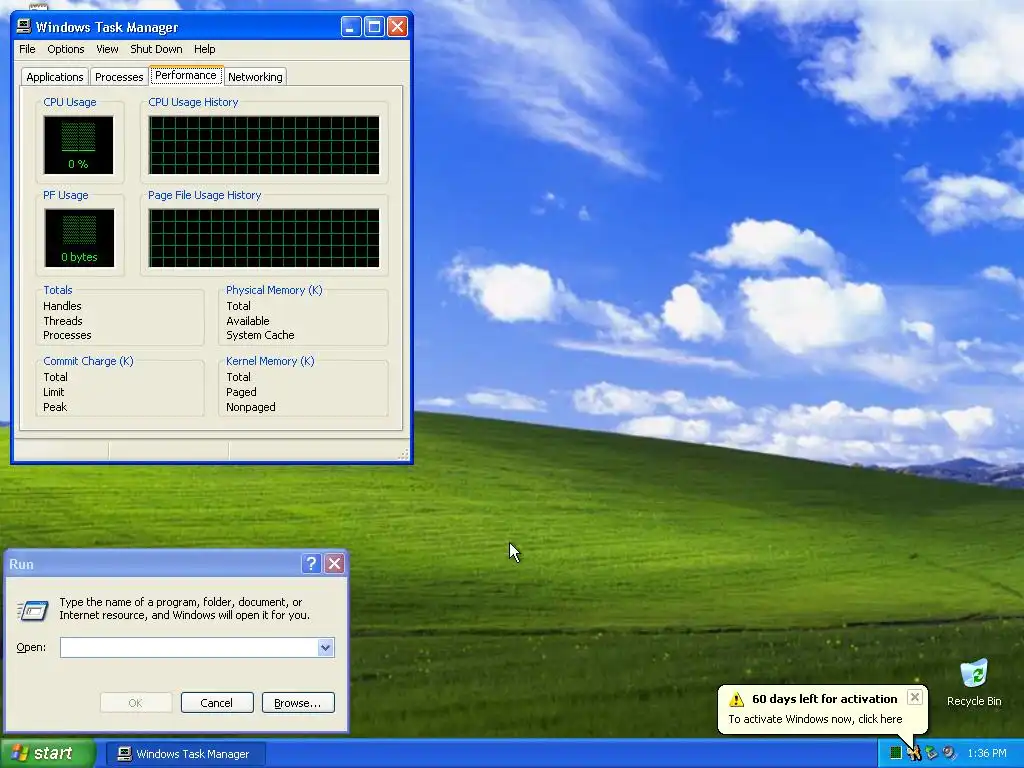
Task: Click the 'Physical Memory (K)' group heading
Action: pyautogui.click(x=274, y=290)
